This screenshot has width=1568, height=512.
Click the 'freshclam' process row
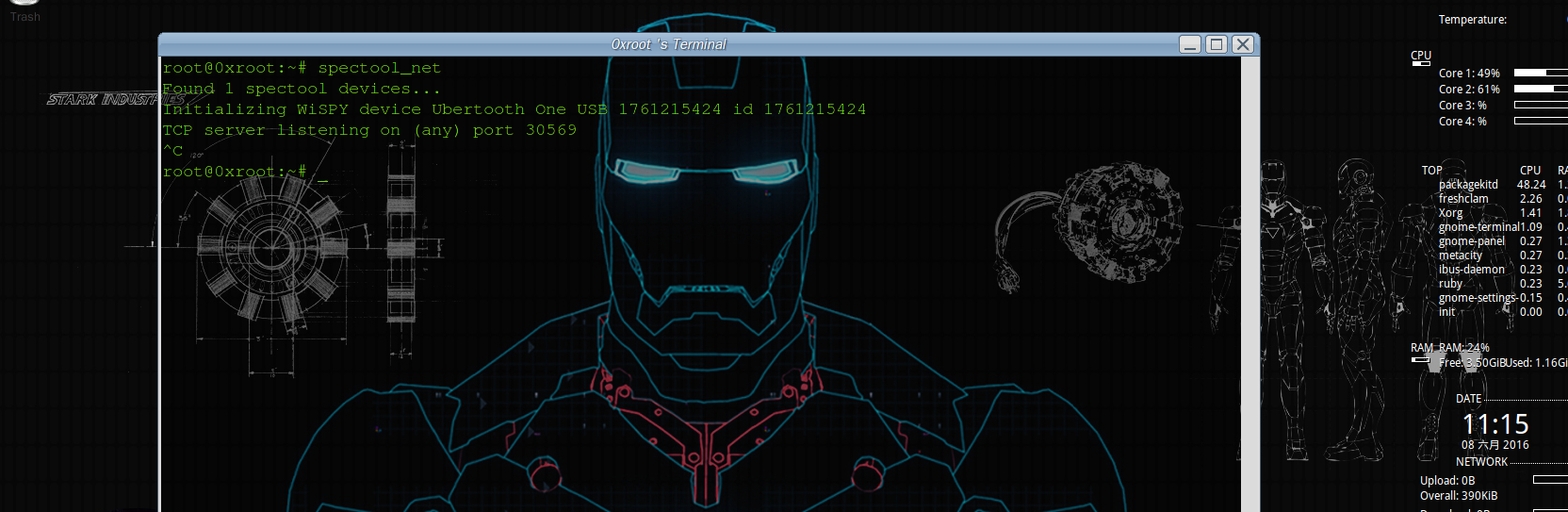1503,199
